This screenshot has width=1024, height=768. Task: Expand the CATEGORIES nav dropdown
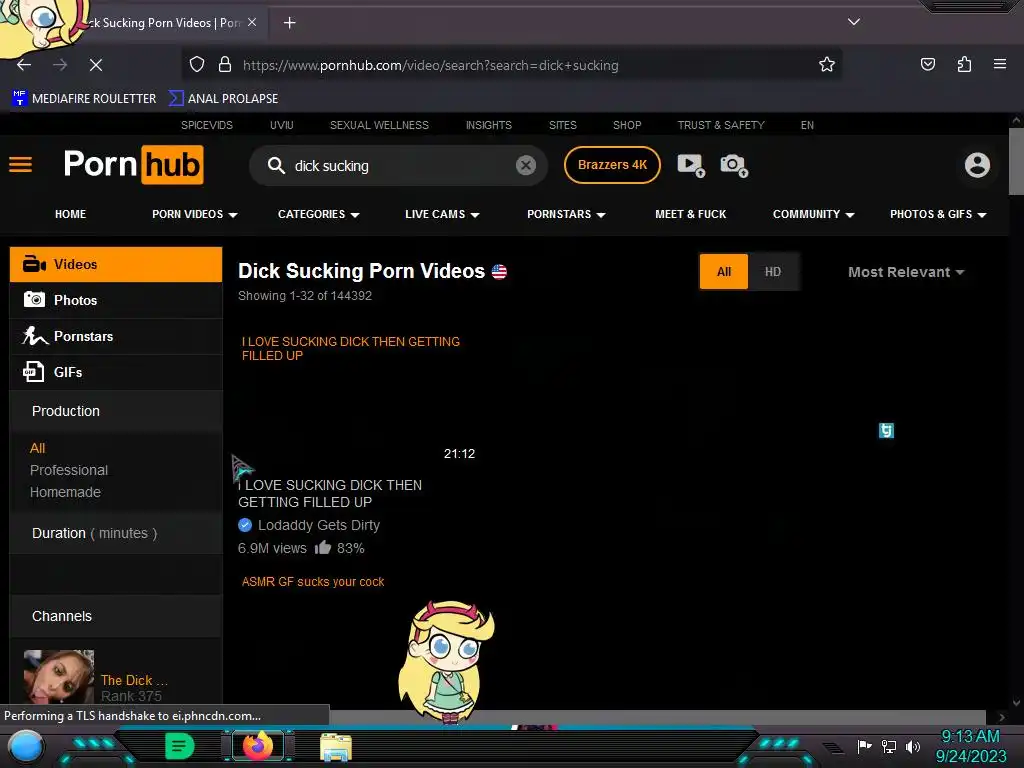coord(319,214)
